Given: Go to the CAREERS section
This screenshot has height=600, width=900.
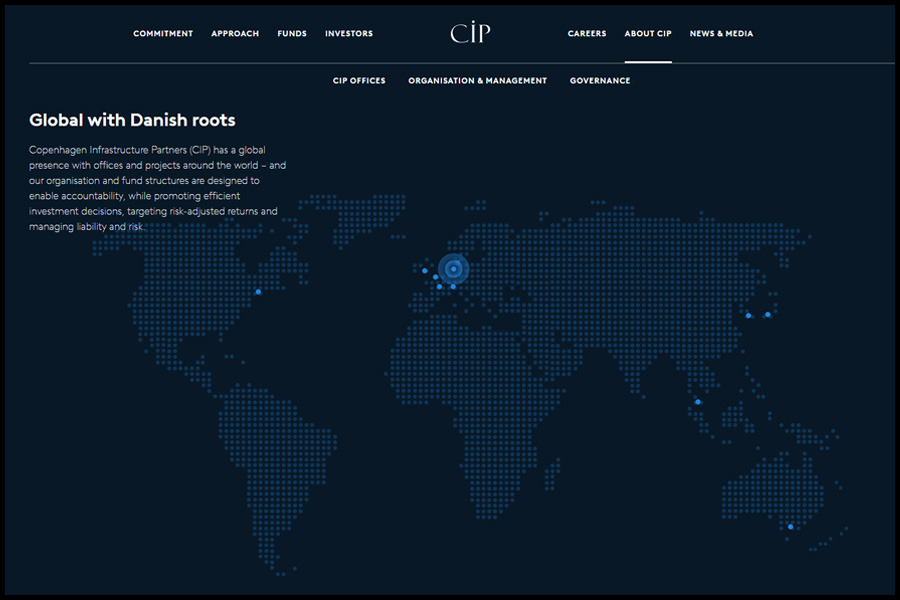Looking at the screenshot, I should tap(586, 33).
